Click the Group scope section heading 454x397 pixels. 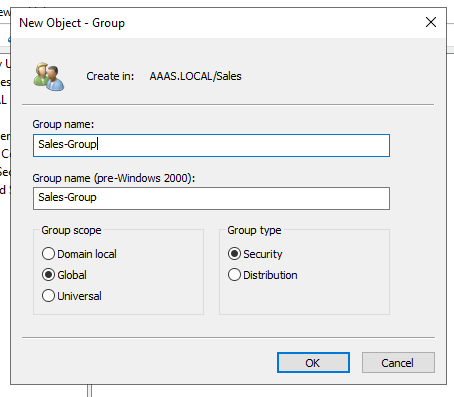[71, 230]
